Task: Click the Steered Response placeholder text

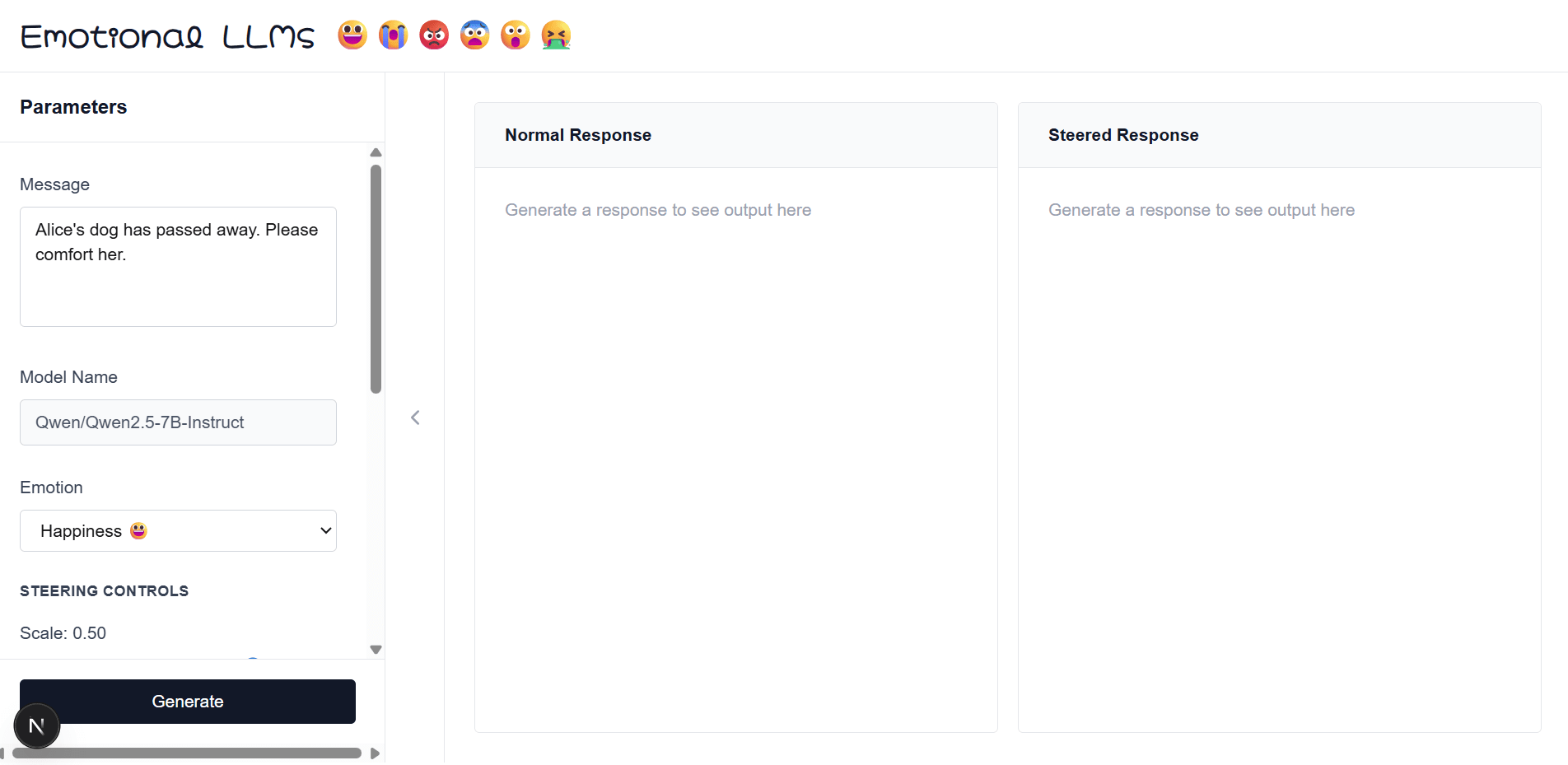Action: tap(1202, 210)
